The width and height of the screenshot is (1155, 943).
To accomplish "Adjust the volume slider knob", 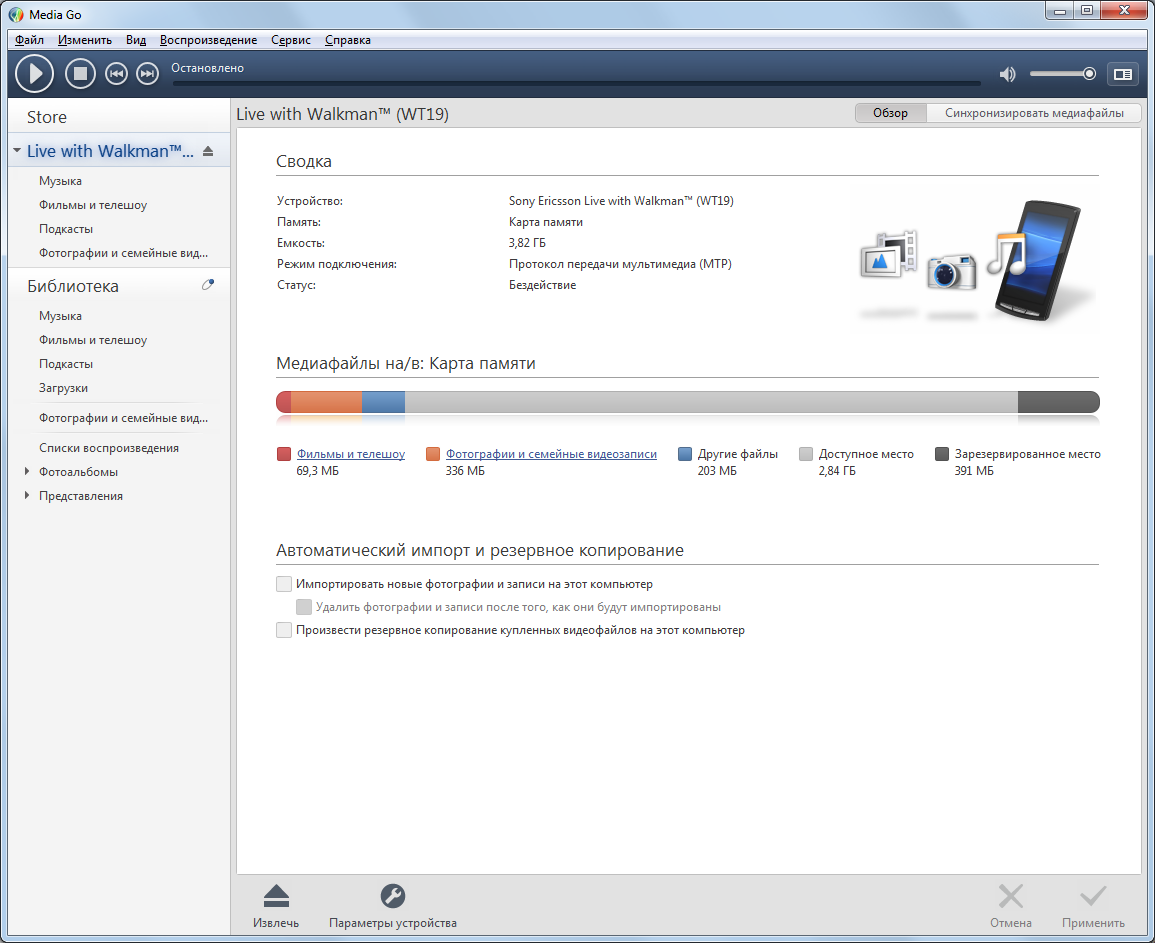I will click(x=1089, y=74).
